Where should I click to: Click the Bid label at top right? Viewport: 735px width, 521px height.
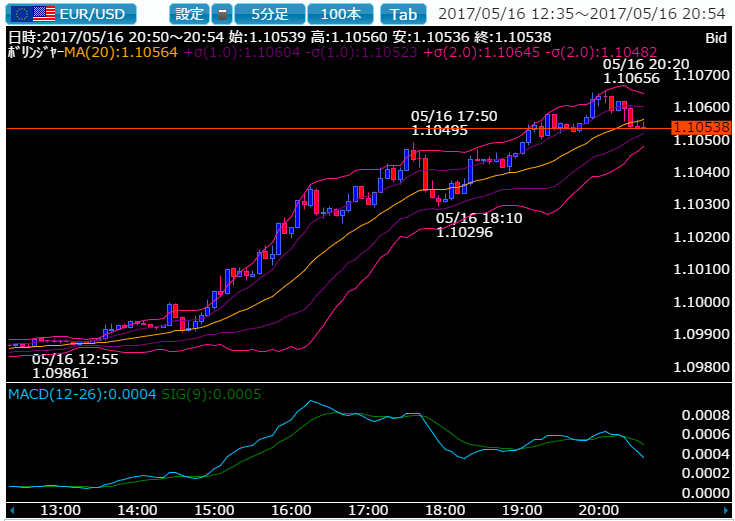[716, 38]
